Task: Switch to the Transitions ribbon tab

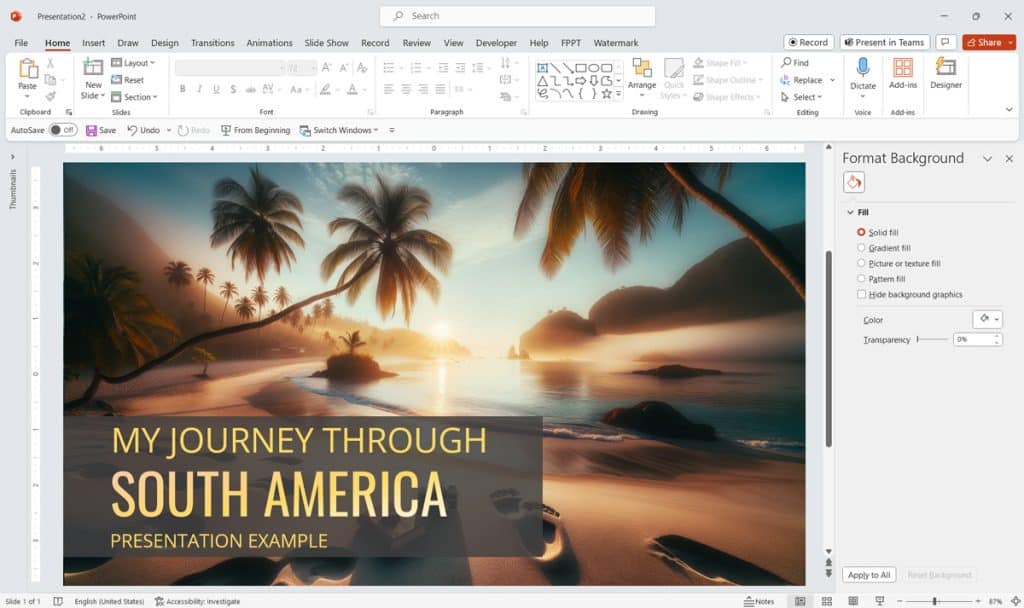Action: (212, 43)
